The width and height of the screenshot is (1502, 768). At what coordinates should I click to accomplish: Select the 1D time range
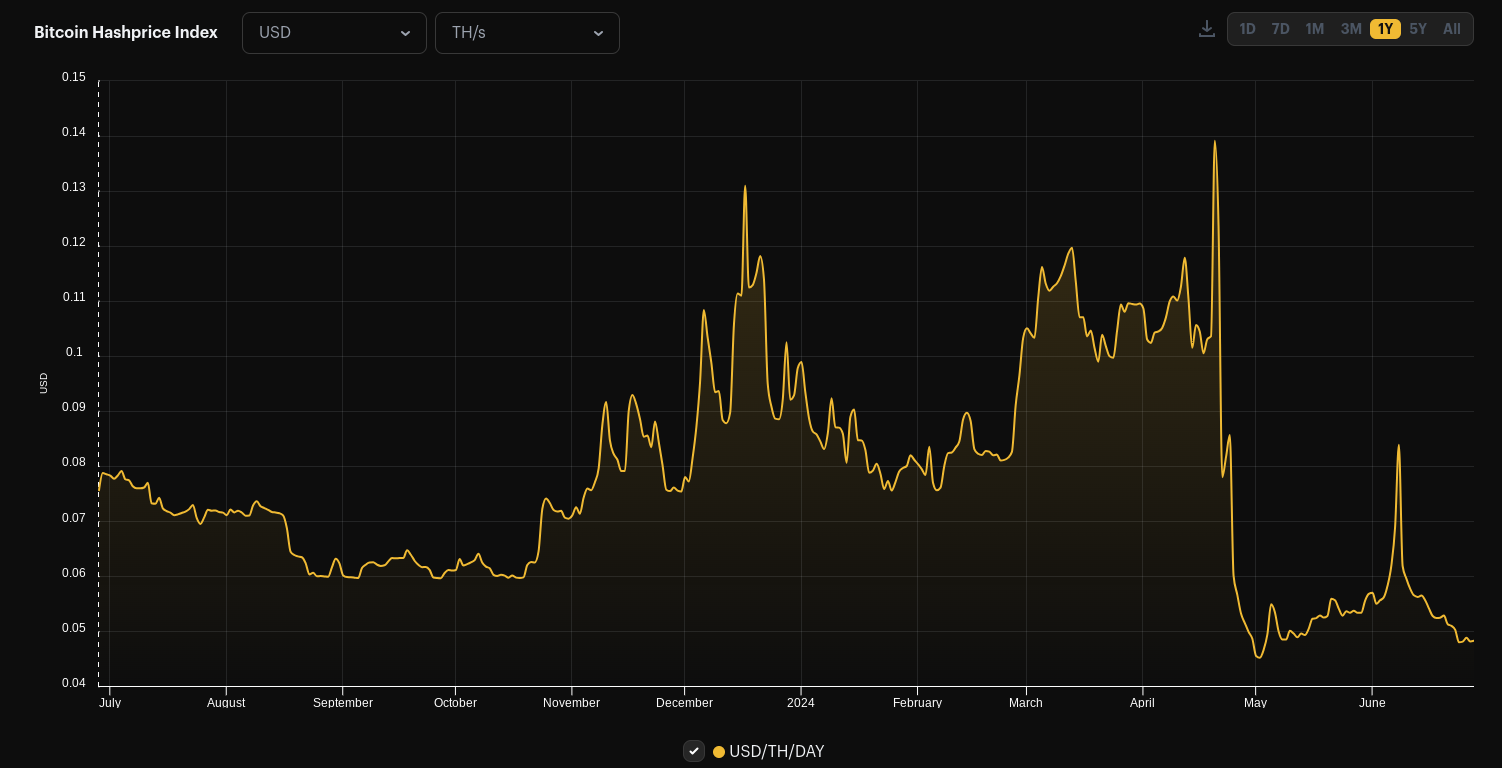click(1247, 29)
